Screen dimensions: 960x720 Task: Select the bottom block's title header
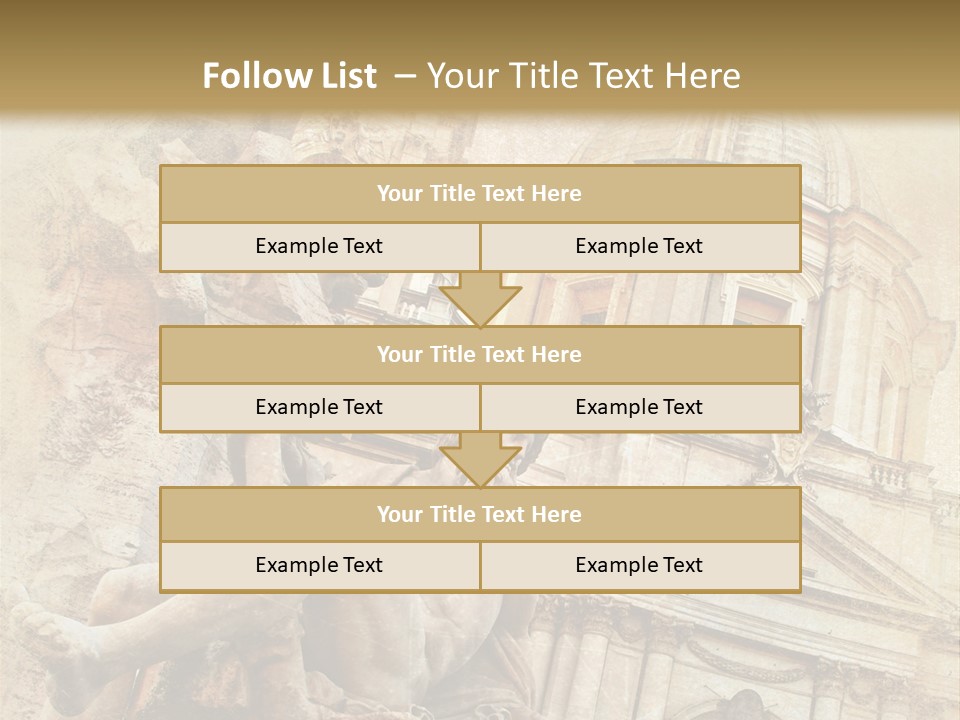pyautogui.click(x=480, y=514)
